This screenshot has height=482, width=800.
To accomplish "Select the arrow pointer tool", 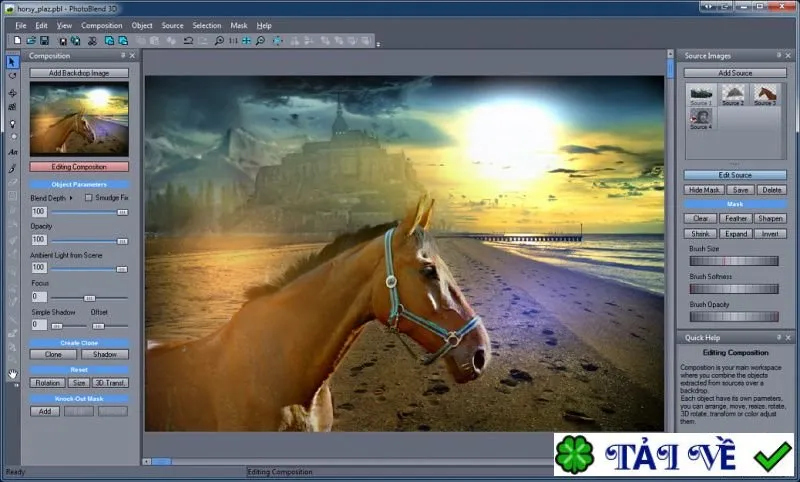I will (x=12, y=62).
